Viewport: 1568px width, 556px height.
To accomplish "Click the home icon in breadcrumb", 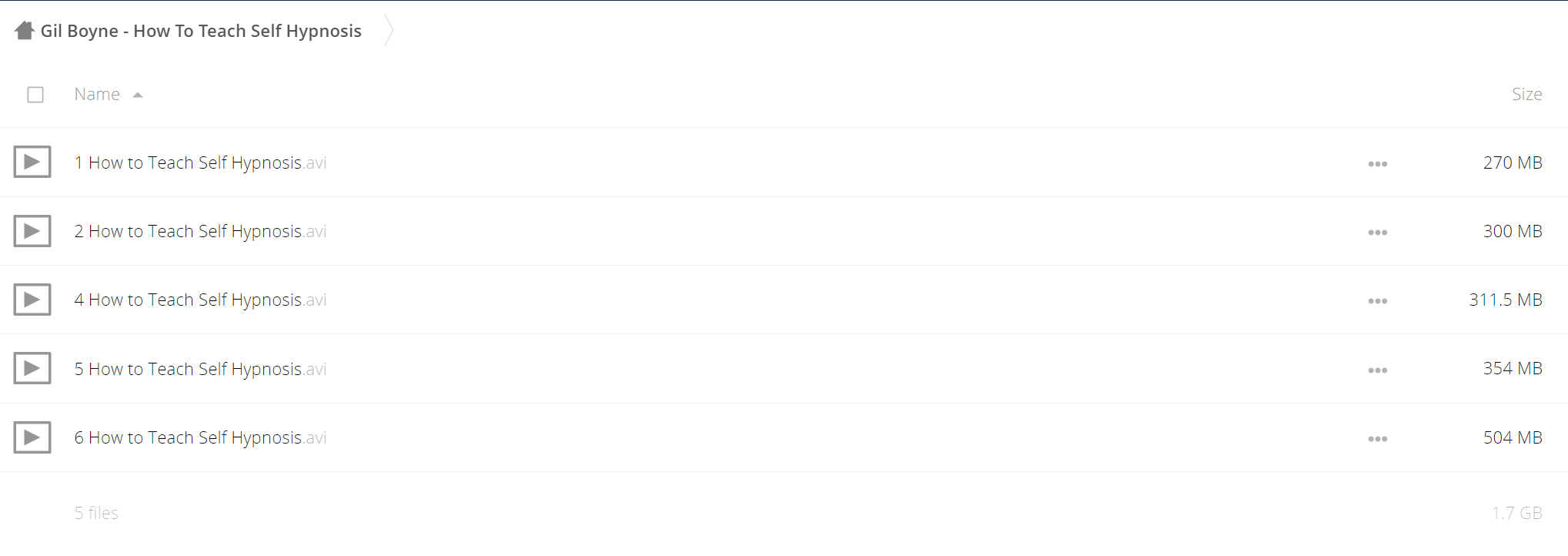I will click(25, 31).
